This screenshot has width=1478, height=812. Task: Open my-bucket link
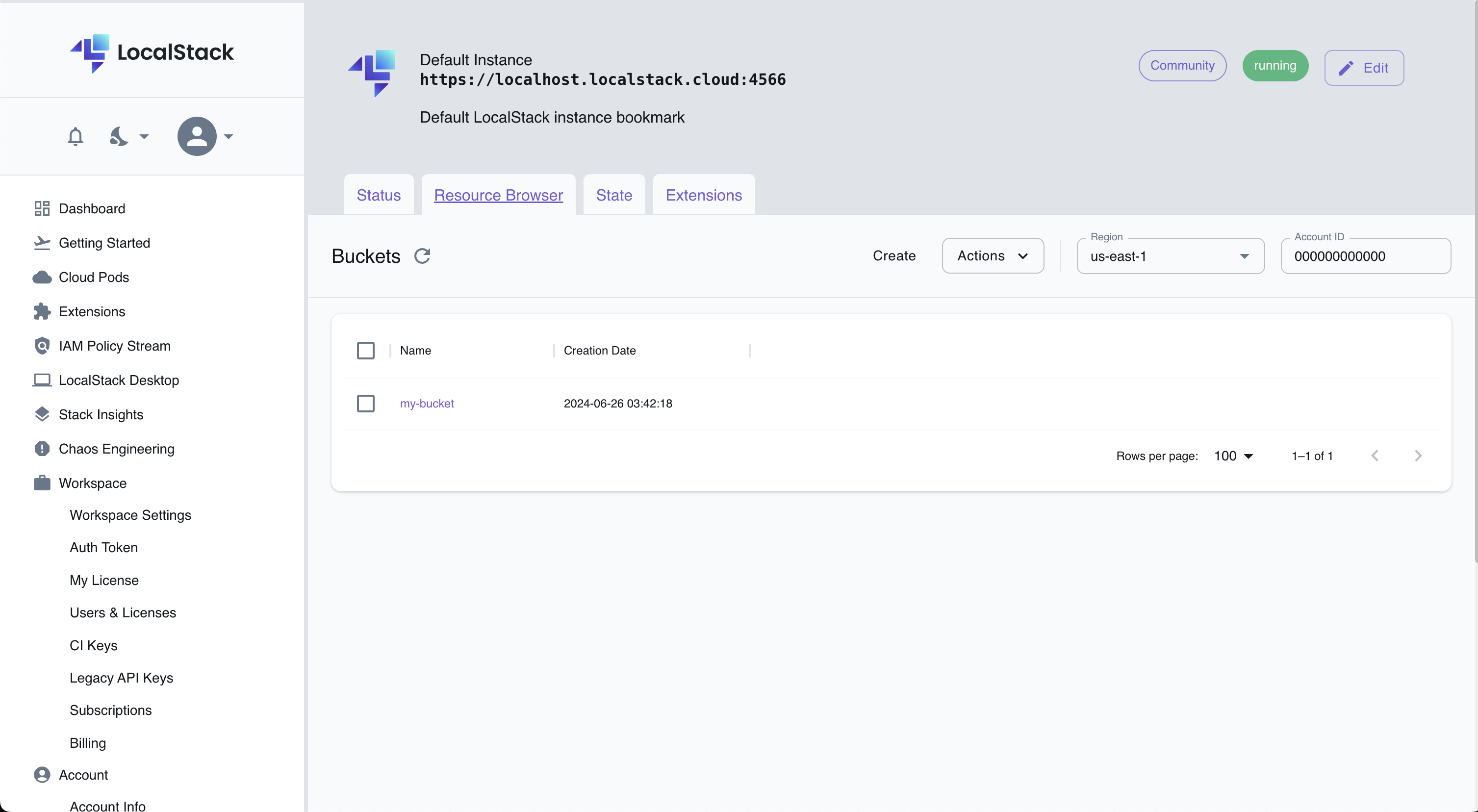427,403
